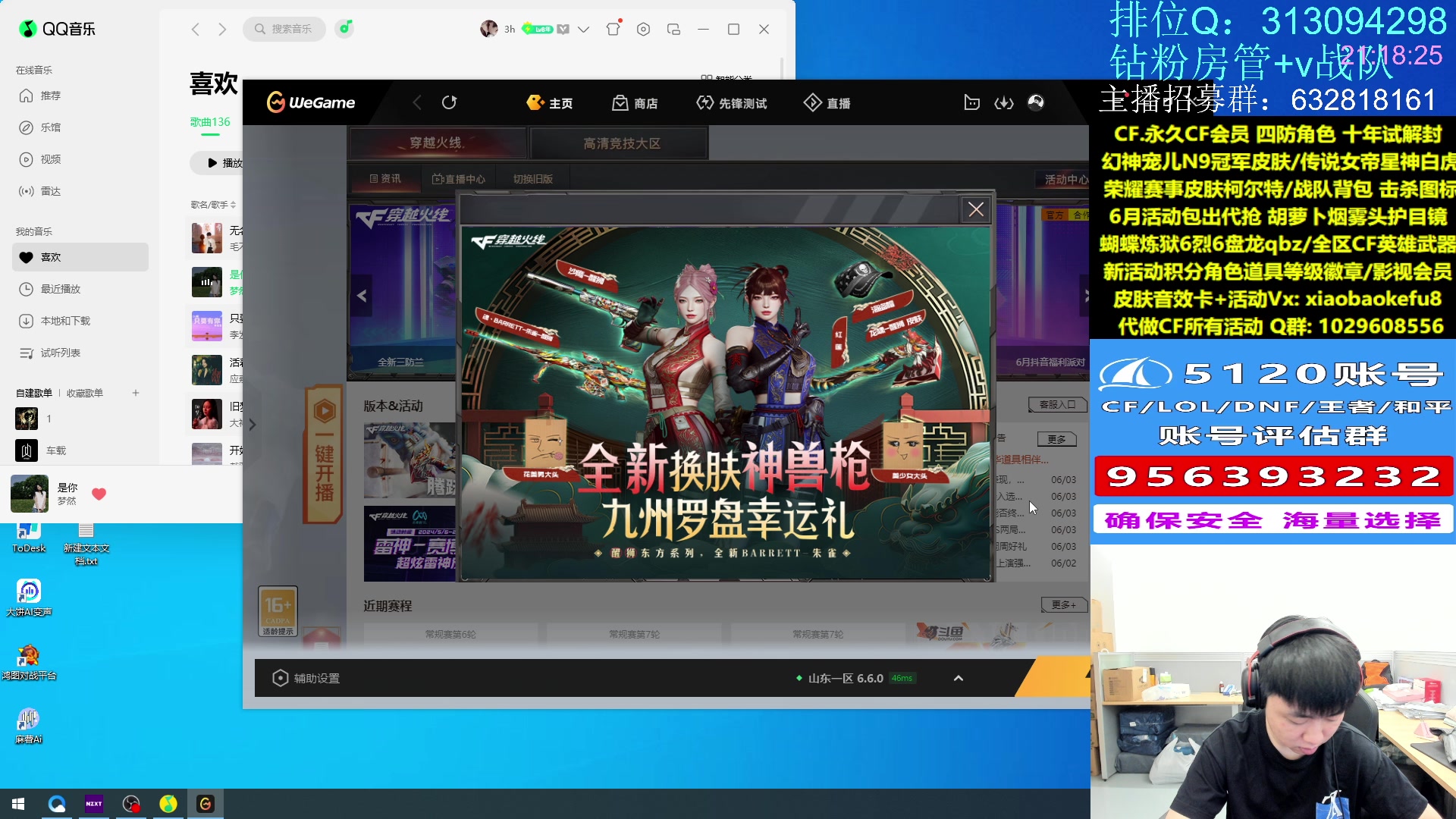This screenshot has width=1456, height=819.
Task: Open 辅助设置 in WeGame bottom bar
Action: [x=306, y=678]
